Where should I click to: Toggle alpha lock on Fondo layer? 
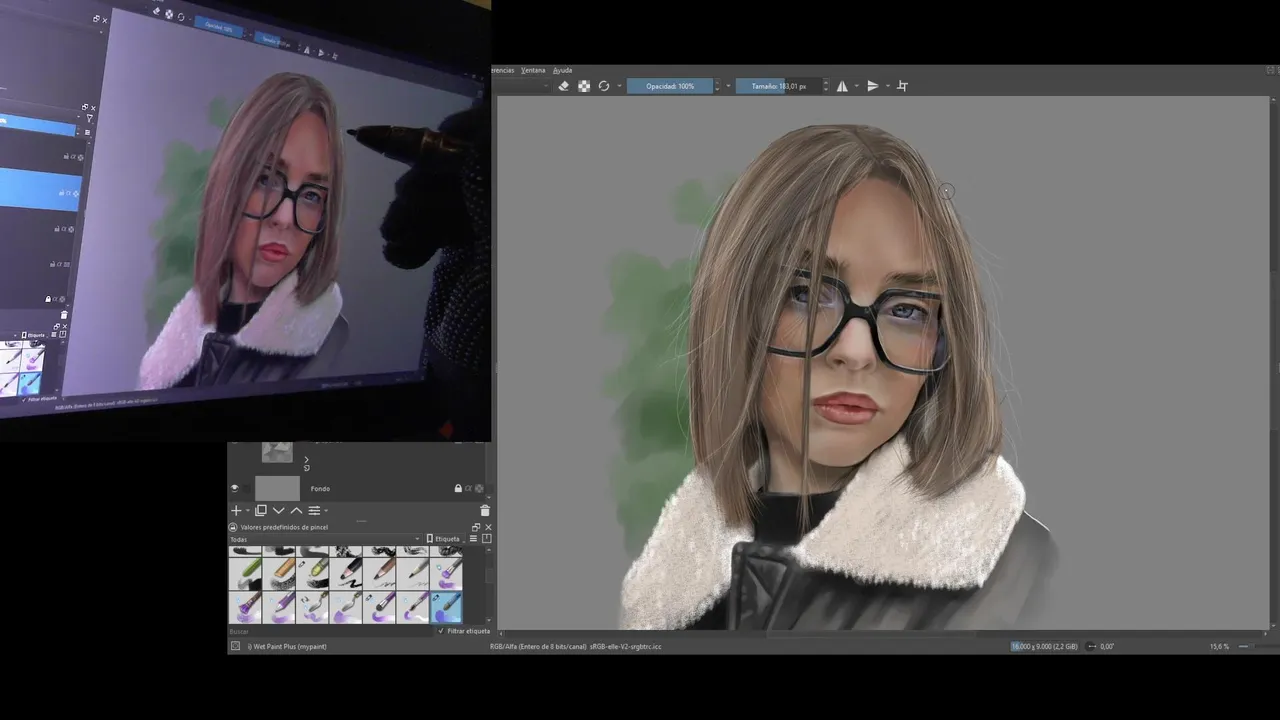479,488
